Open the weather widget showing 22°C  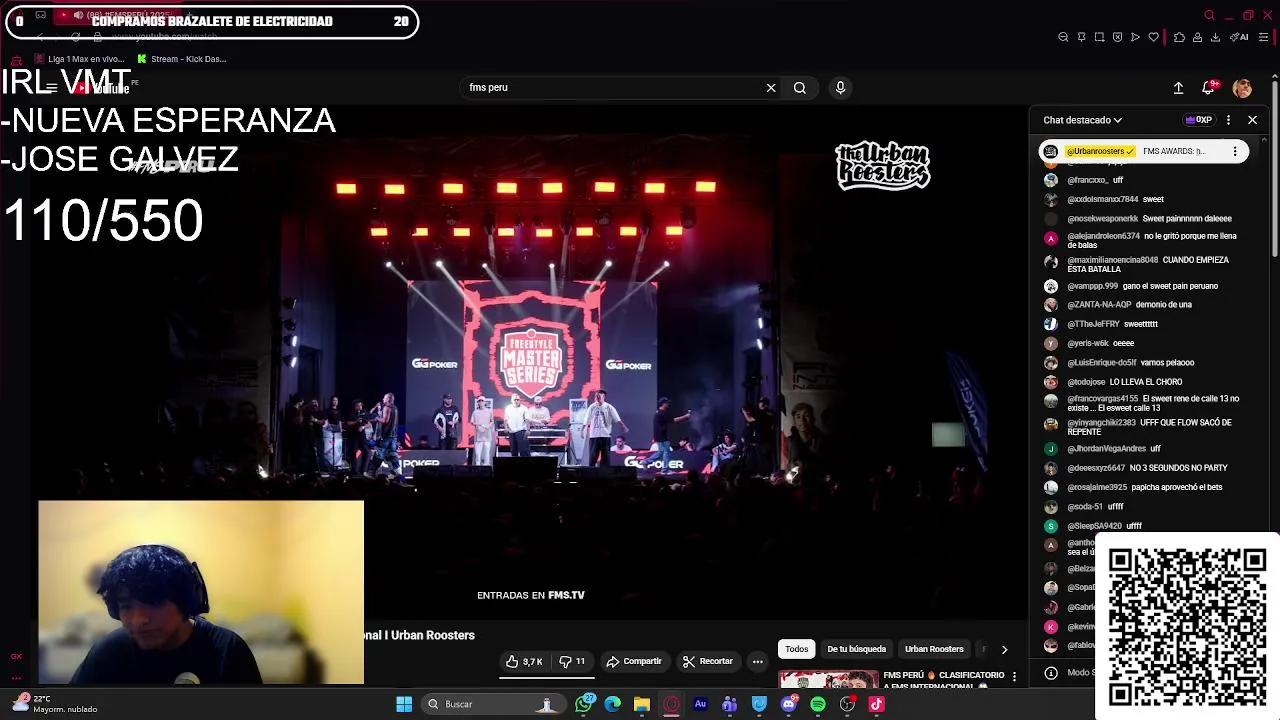tap(55, 704)
